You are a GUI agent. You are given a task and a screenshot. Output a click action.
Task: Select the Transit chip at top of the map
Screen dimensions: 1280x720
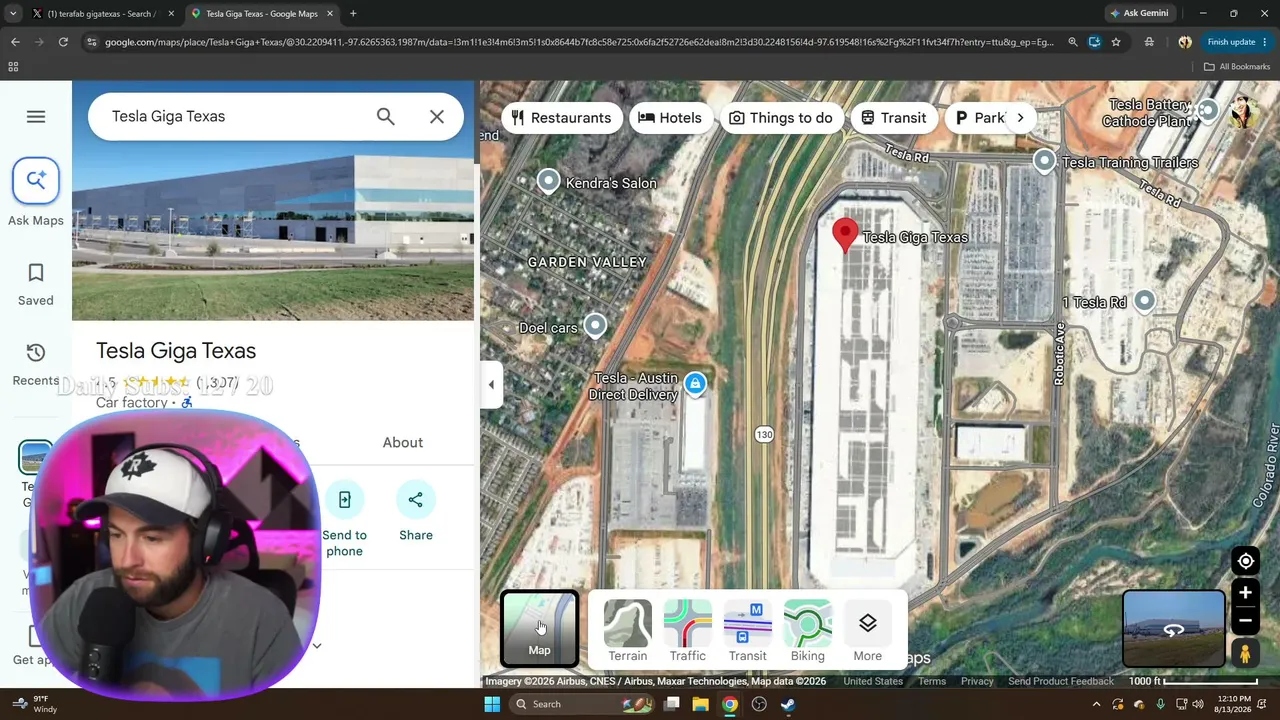[x=893, y=118]
